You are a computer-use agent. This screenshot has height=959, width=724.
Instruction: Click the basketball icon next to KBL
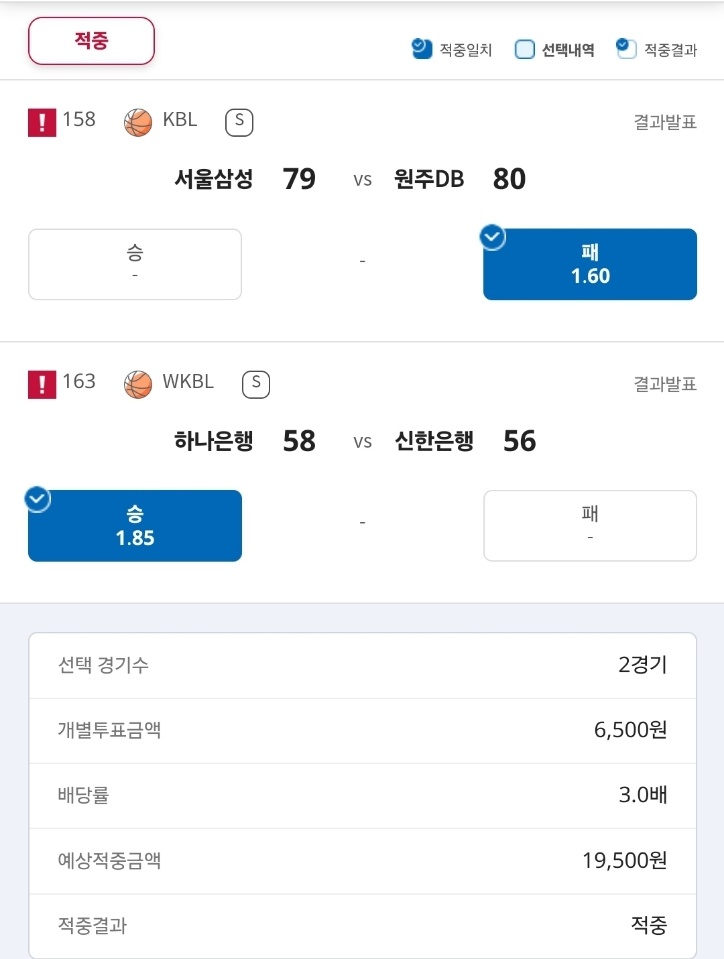coord(138,122)
